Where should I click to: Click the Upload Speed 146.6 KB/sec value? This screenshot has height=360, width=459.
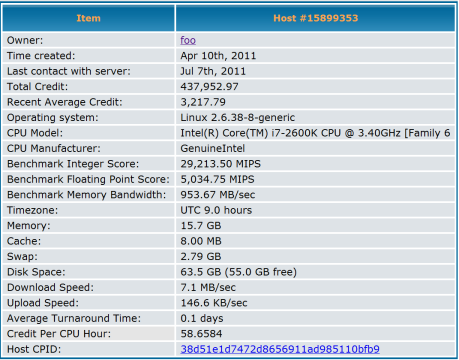[214, 303]
